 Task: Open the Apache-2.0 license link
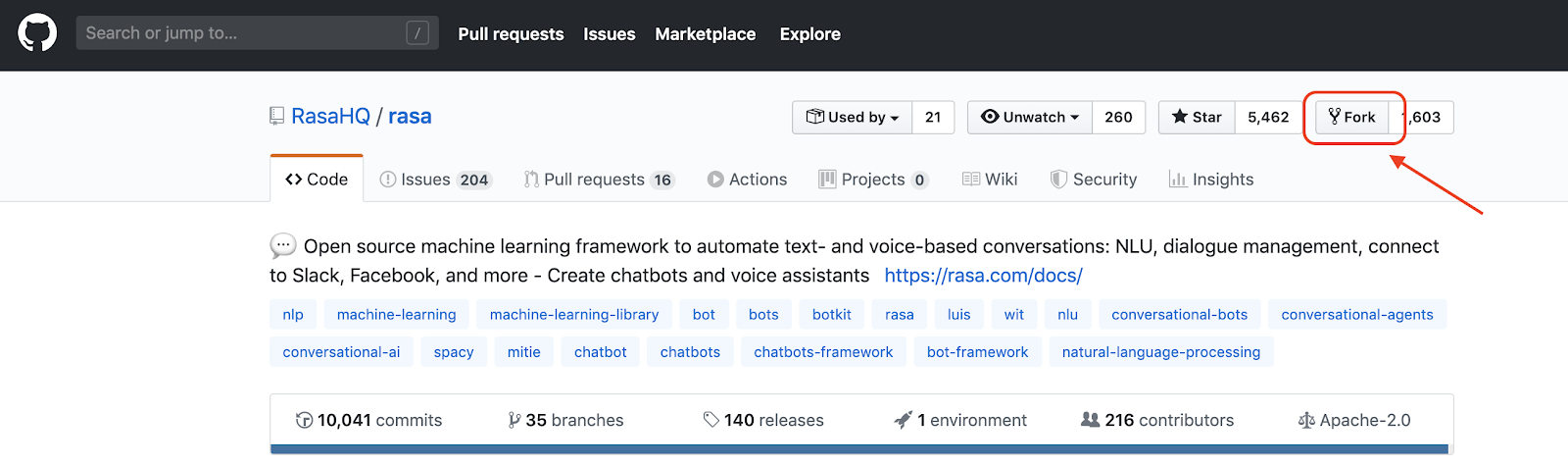point(1354,420)
